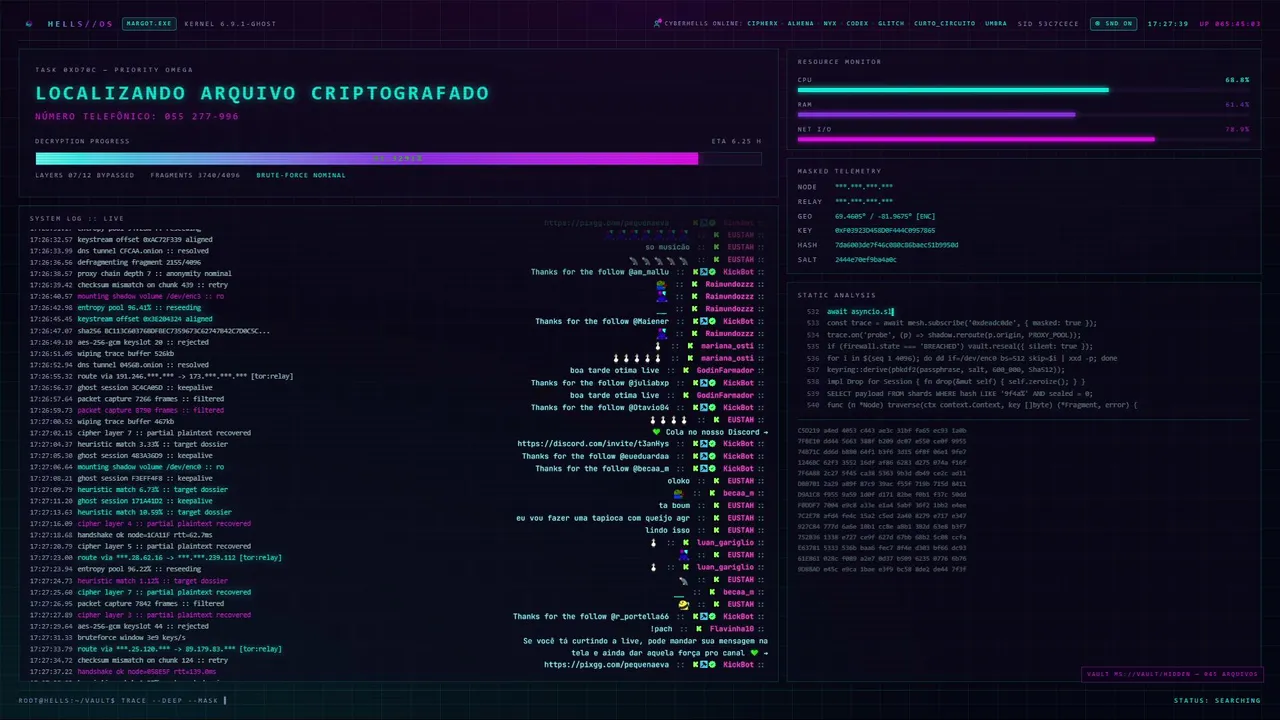Viewport: 1280px width, 720px height.
Task: Click the GodinFarmador name above the @juliabxp row
Action: click(725, 370)
